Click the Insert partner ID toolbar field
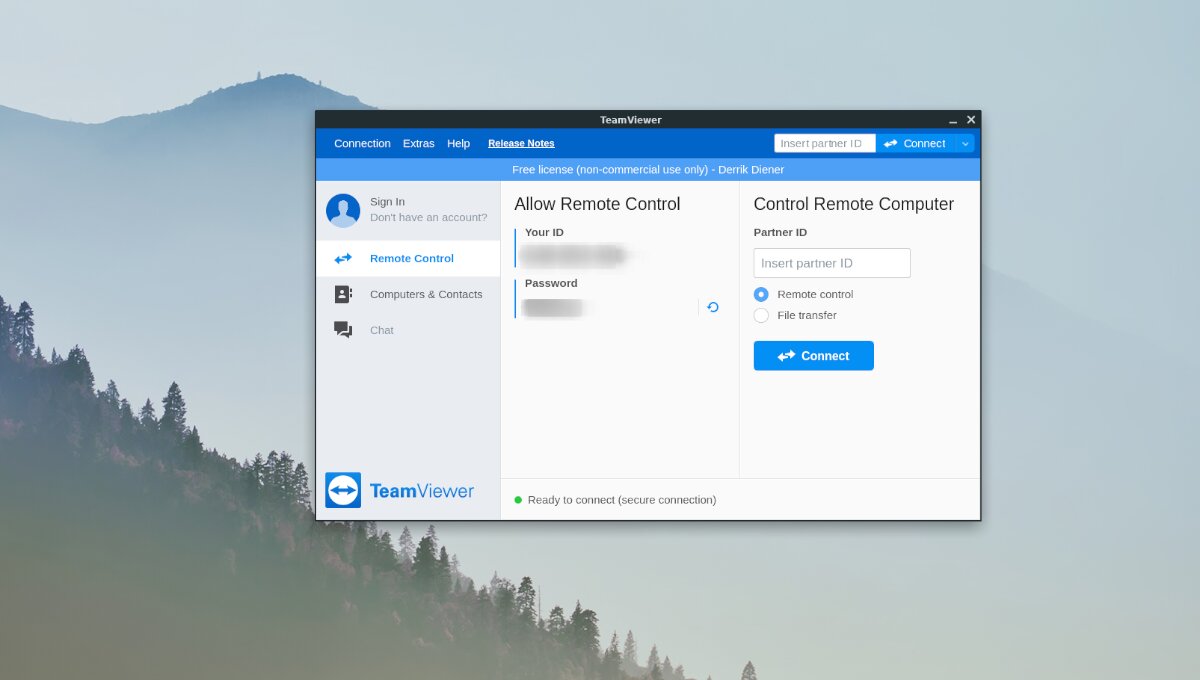1200x680 pixels. (x=824, y=143)
